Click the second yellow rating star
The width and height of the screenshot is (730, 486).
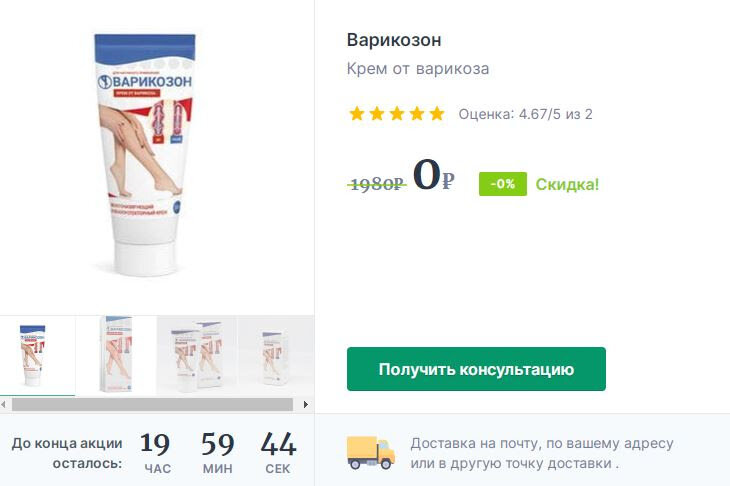pos(377,113)
